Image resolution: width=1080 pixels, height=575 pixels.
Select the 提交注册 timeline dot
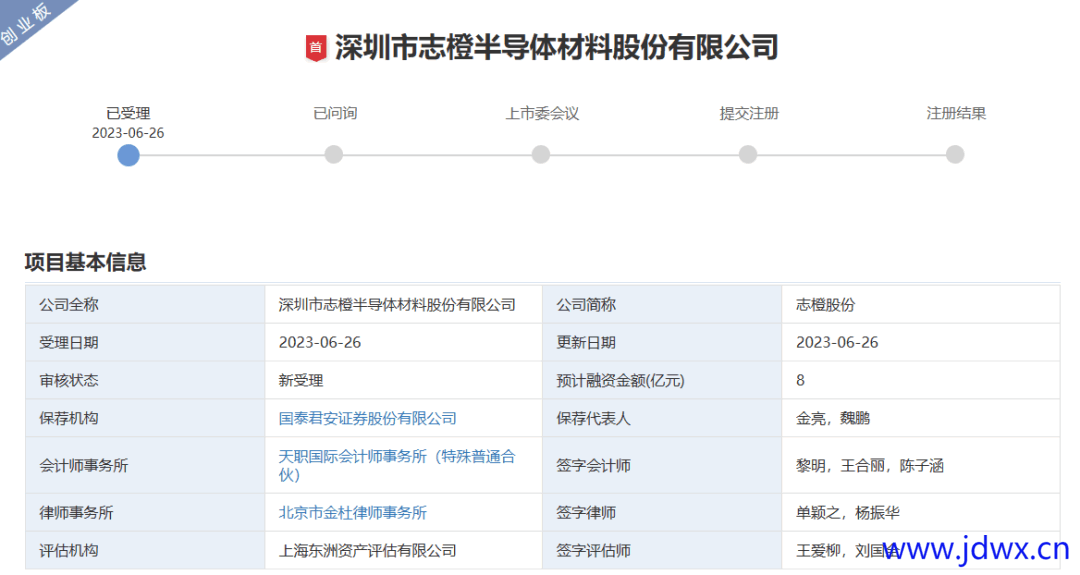[x=748, y=154]
